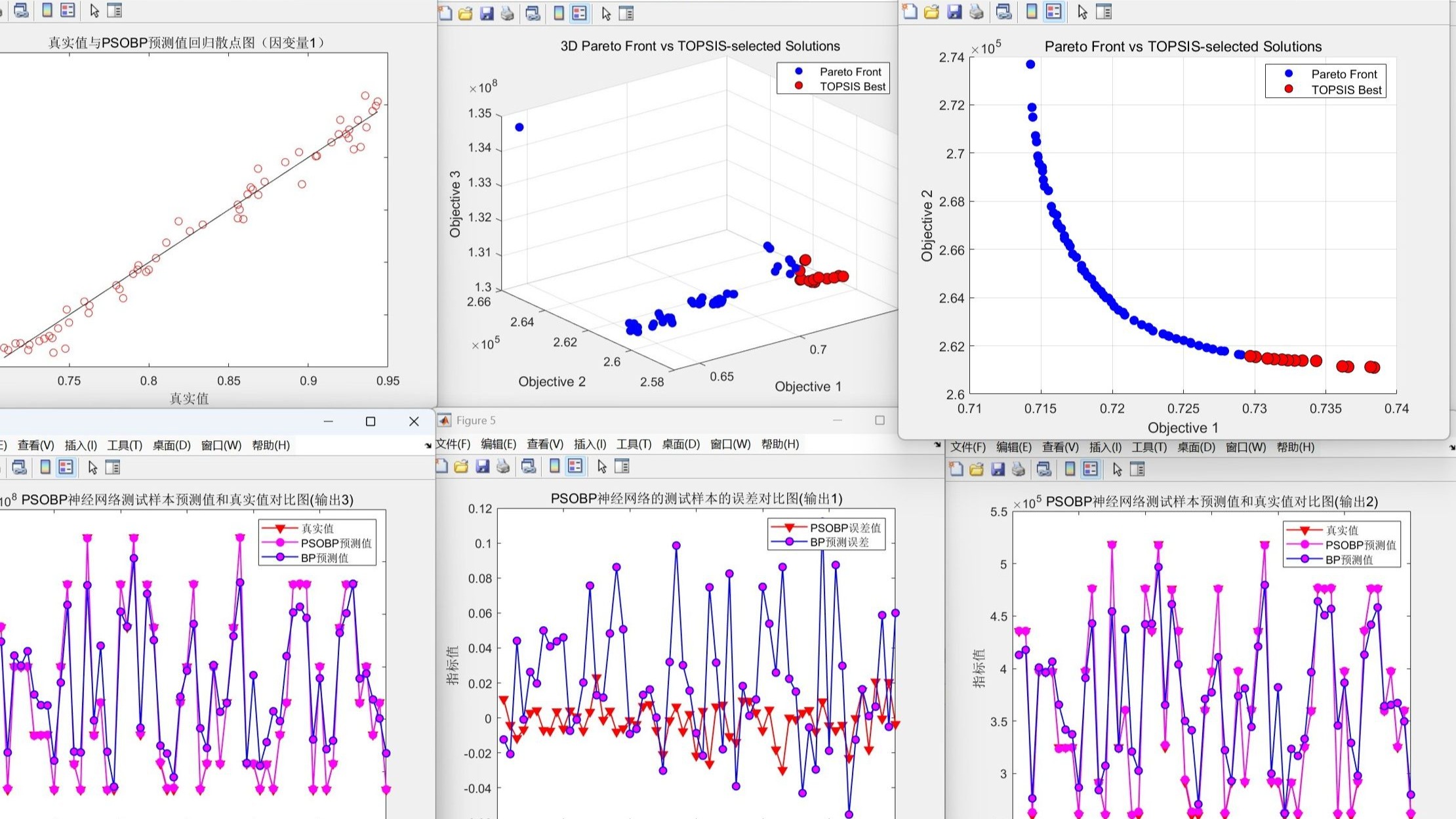Open 帮助(H) menu in 输出2 figure window
The image size is (1456, 819).
coord(1295,448)
